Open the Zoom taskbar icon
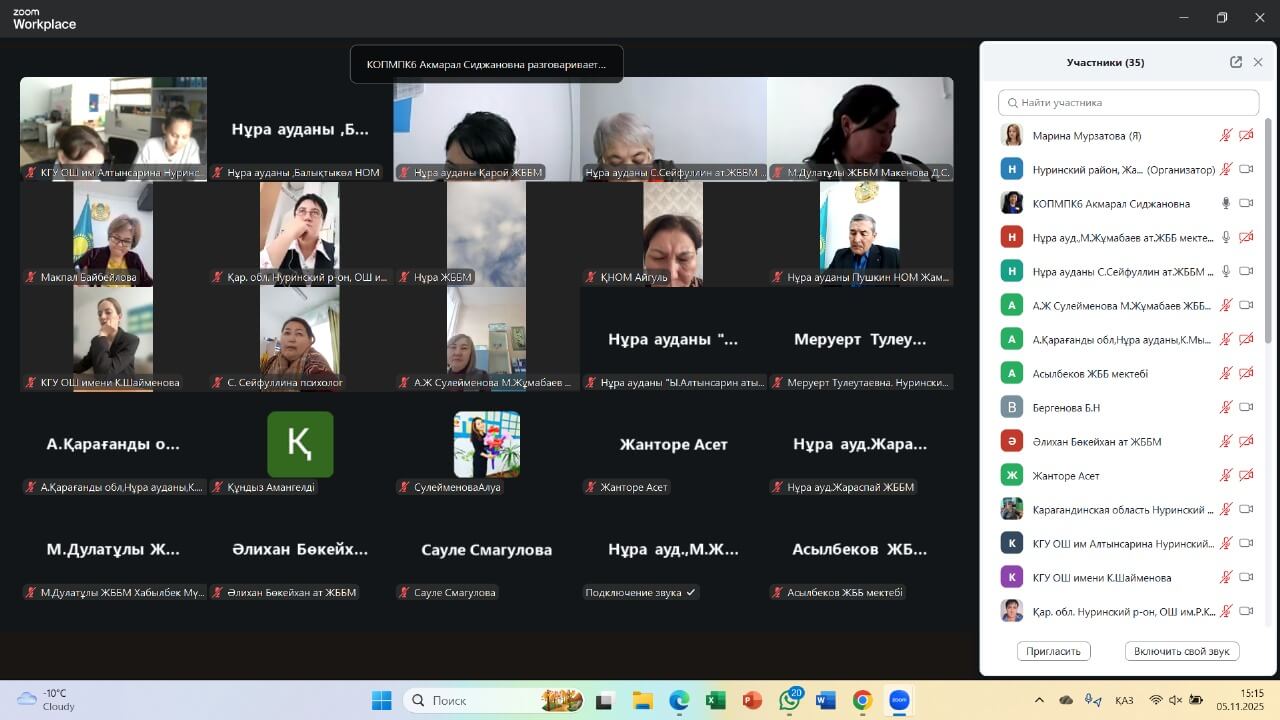 pyautogui.click(x=899, y=700)
